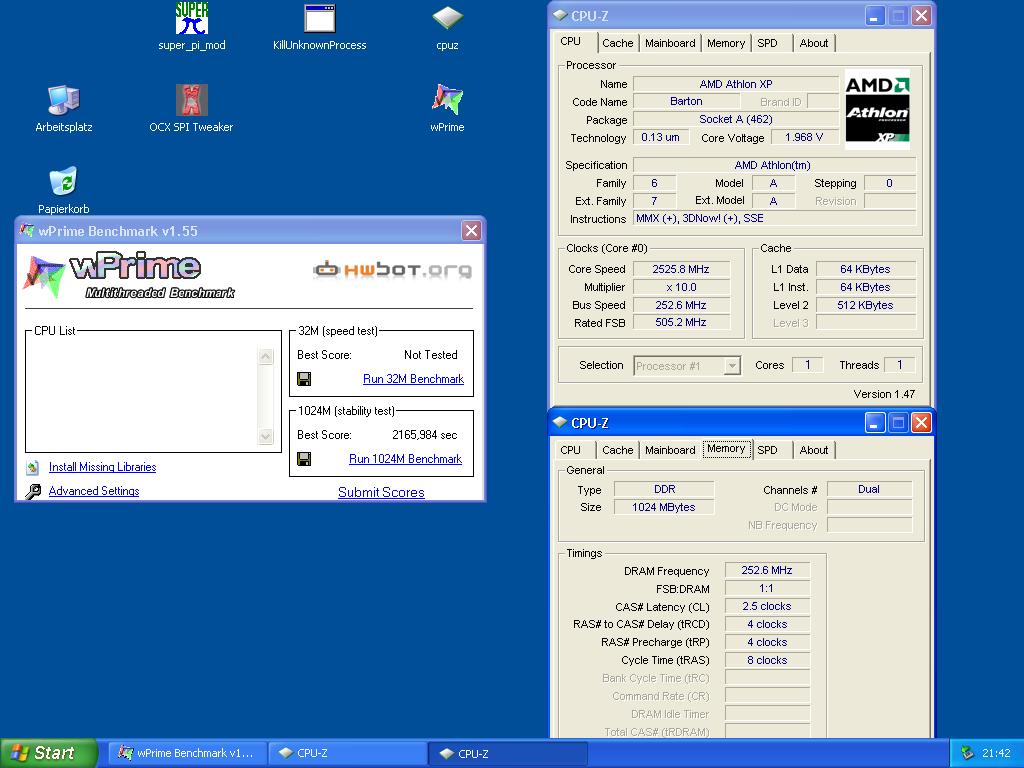Click the Code Name field Barton
Image resolution: width=1024 pixels, height=768 pixels.
(x=686, y=101)
